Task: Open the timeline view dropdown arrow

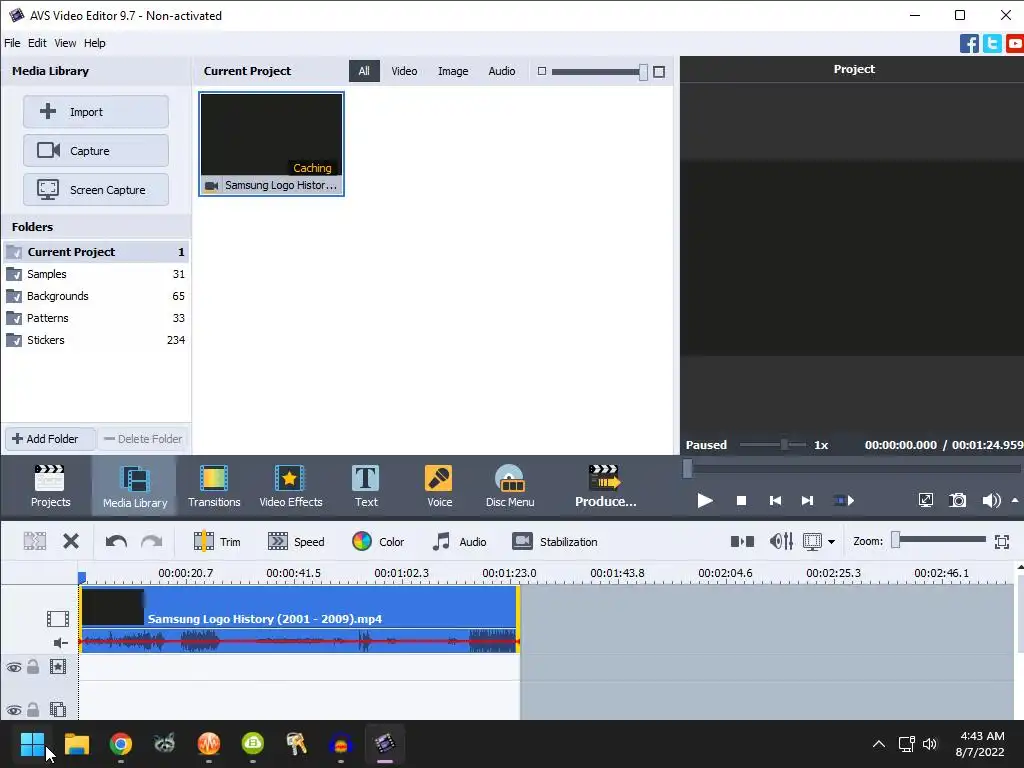Action: coord(831,541)
